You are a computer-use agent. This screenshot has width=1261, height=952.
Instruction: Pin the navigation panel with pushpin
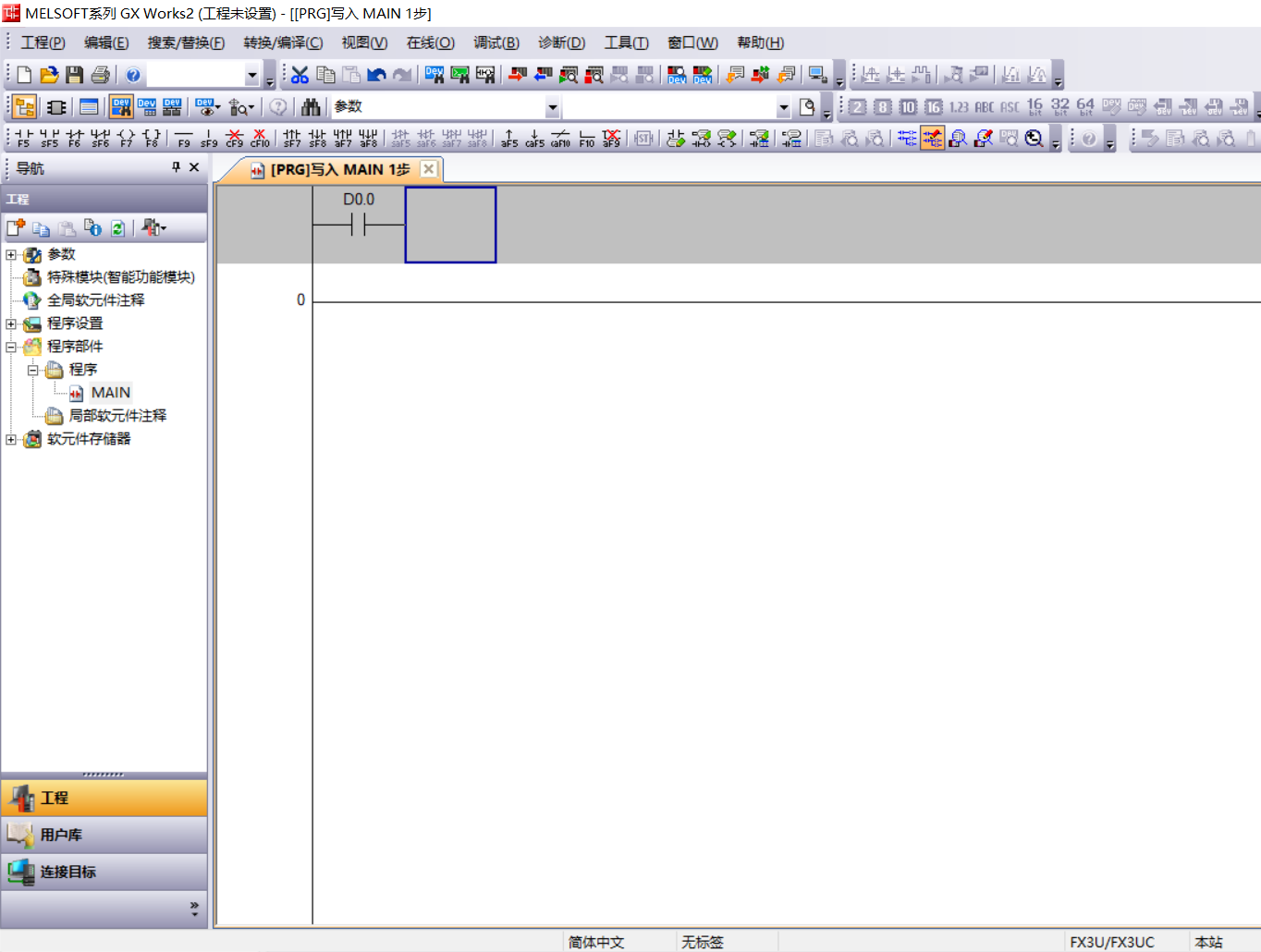point(176,167)
